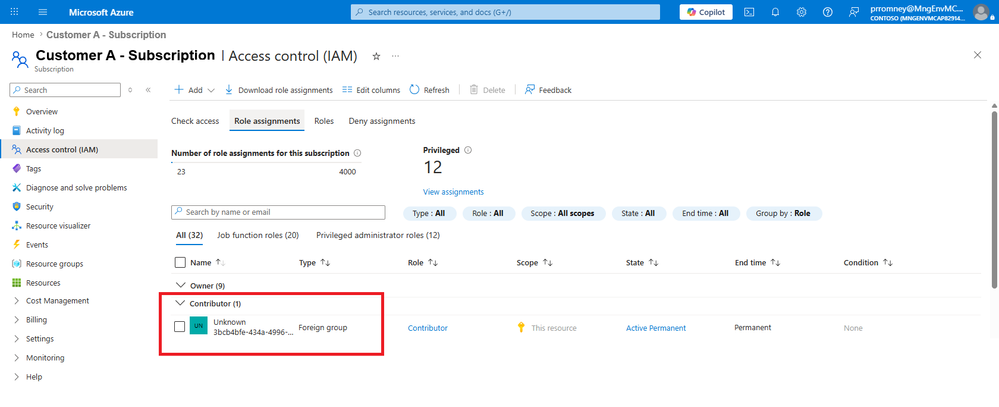
Task: Open the notifications bell
Action: [x=775, y=12]
